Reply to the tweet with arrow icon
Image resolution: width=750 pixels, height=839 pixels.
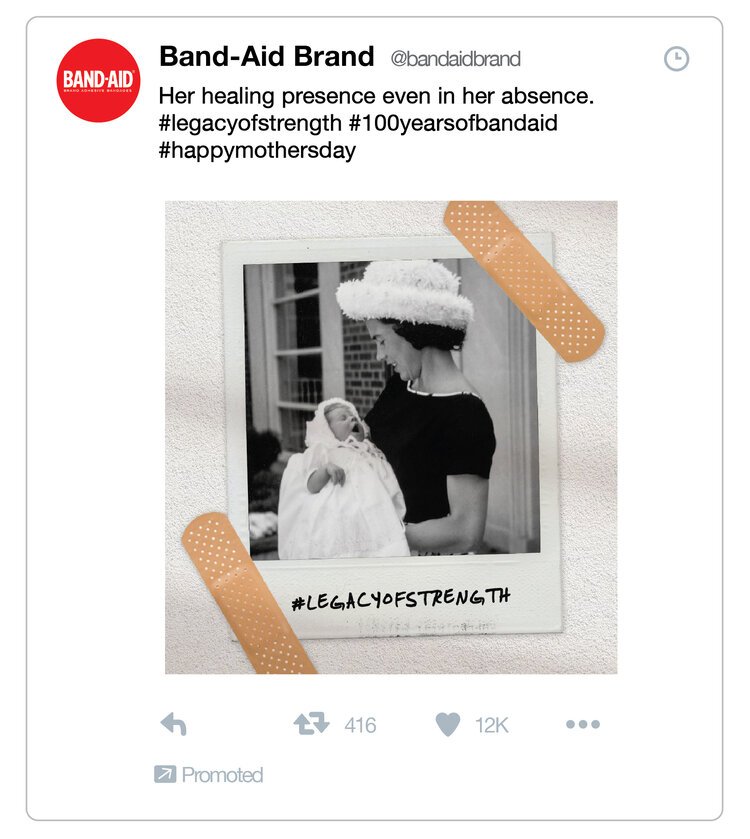173,724
